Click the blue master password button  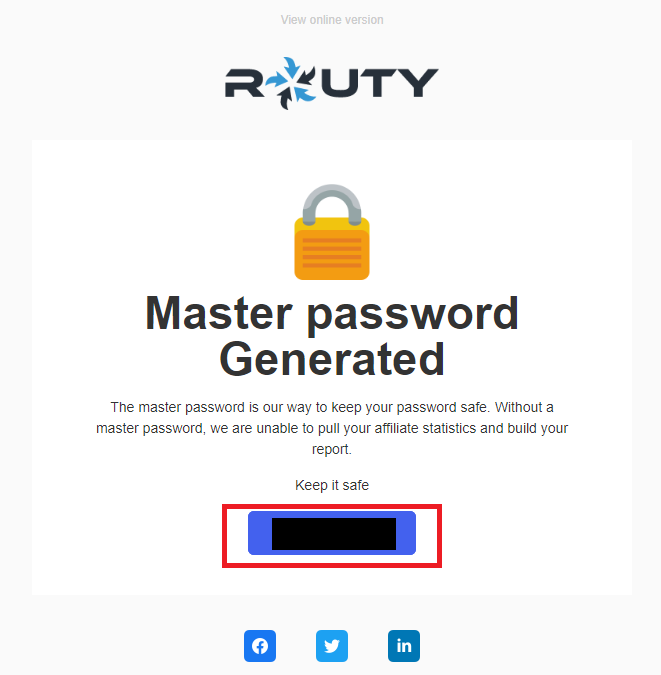coord(332,533)
